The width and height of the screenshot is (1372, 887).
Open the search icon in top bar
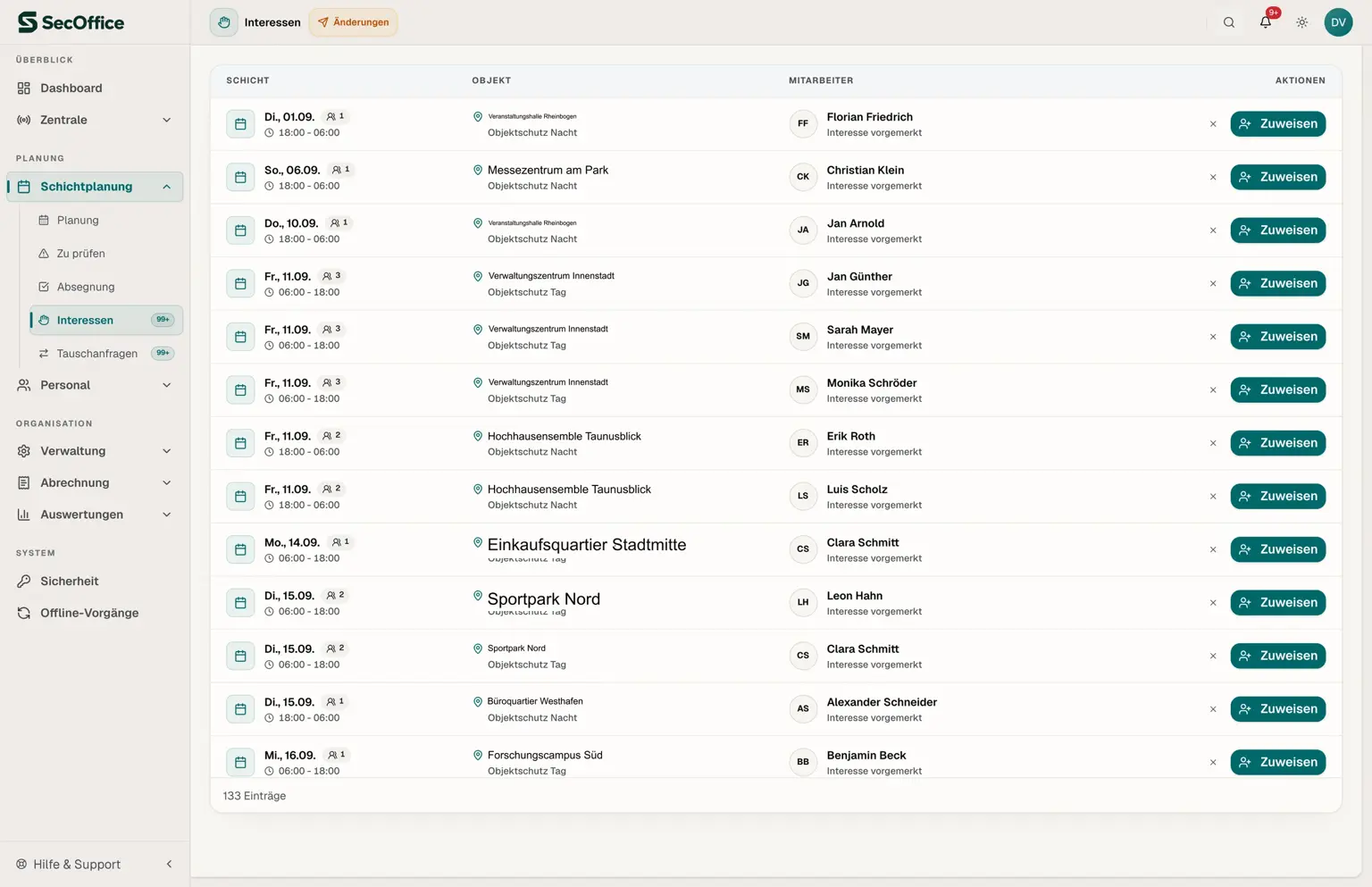pyautogui.click(x=1229, y=22)
